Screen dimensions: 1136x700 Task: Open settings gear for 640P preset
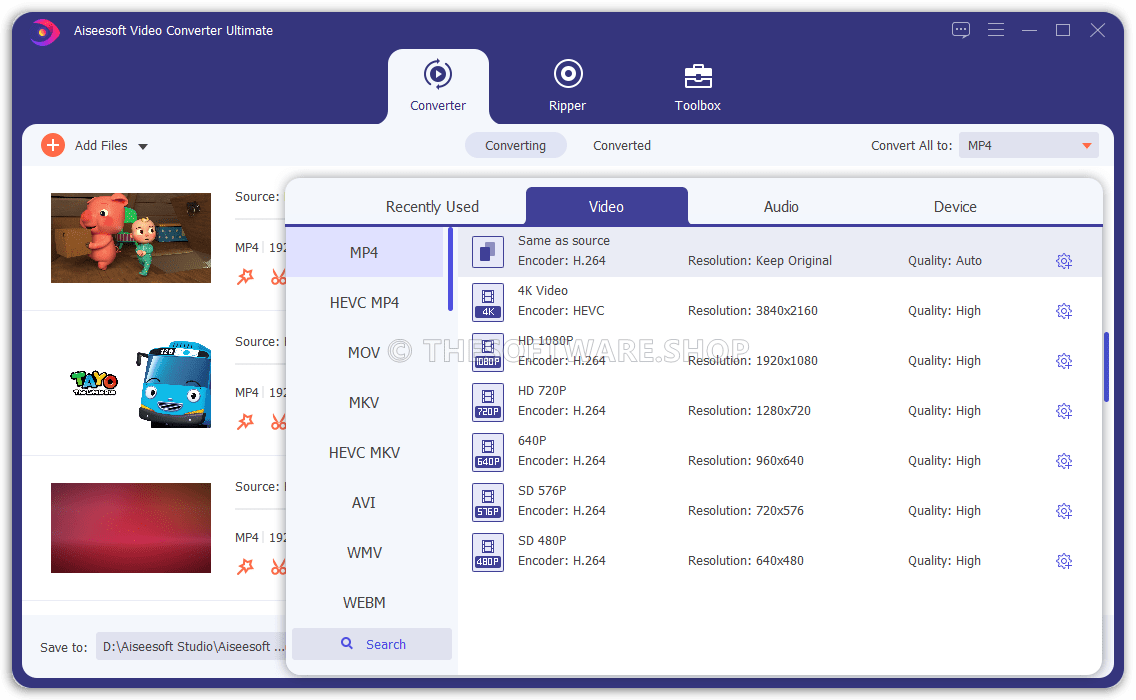pos(1064,461)
